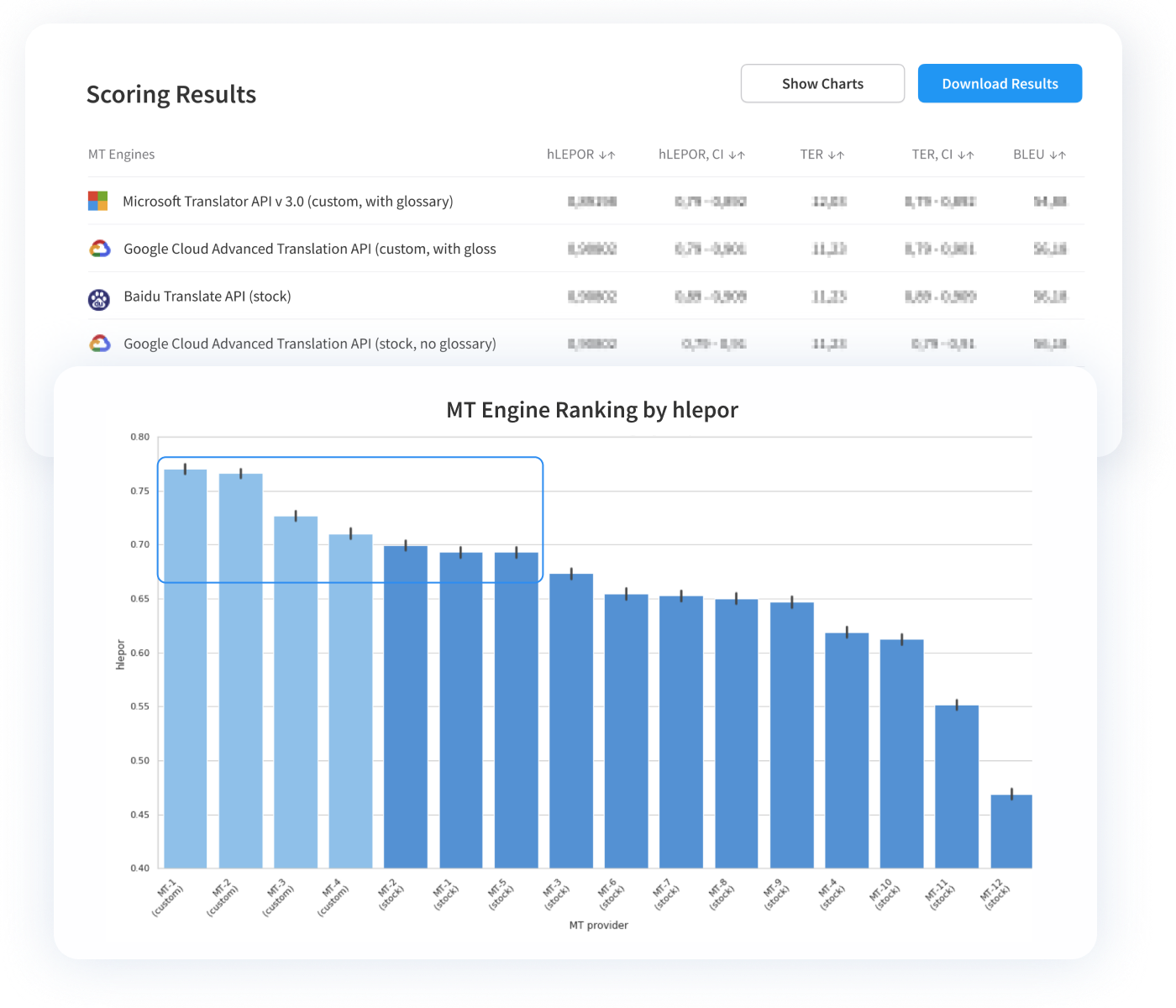
Task: Click the Microsoft Translator logo icon
Action: click(x=98, y=201)
